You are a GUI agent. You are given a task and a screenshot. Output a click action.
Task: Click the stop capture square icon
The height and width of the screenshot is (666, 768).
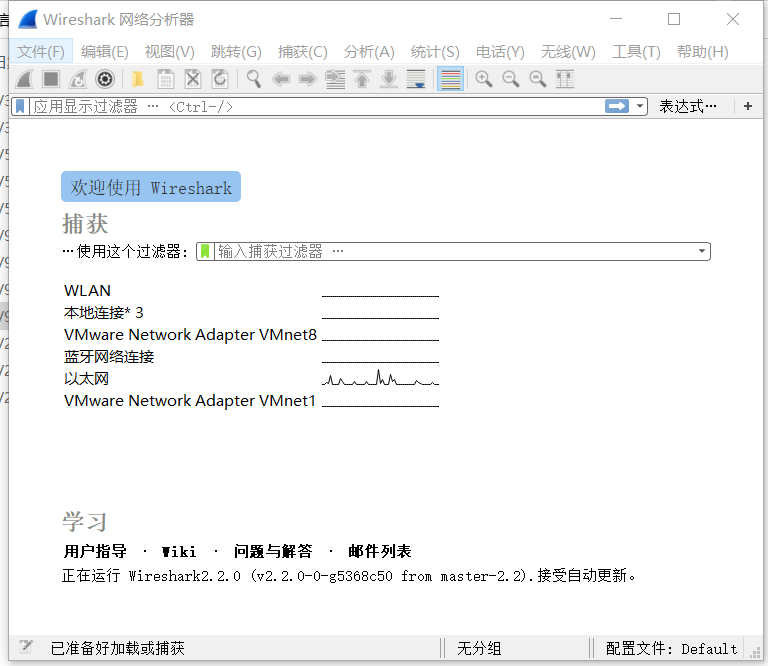[x=51, y=79]
